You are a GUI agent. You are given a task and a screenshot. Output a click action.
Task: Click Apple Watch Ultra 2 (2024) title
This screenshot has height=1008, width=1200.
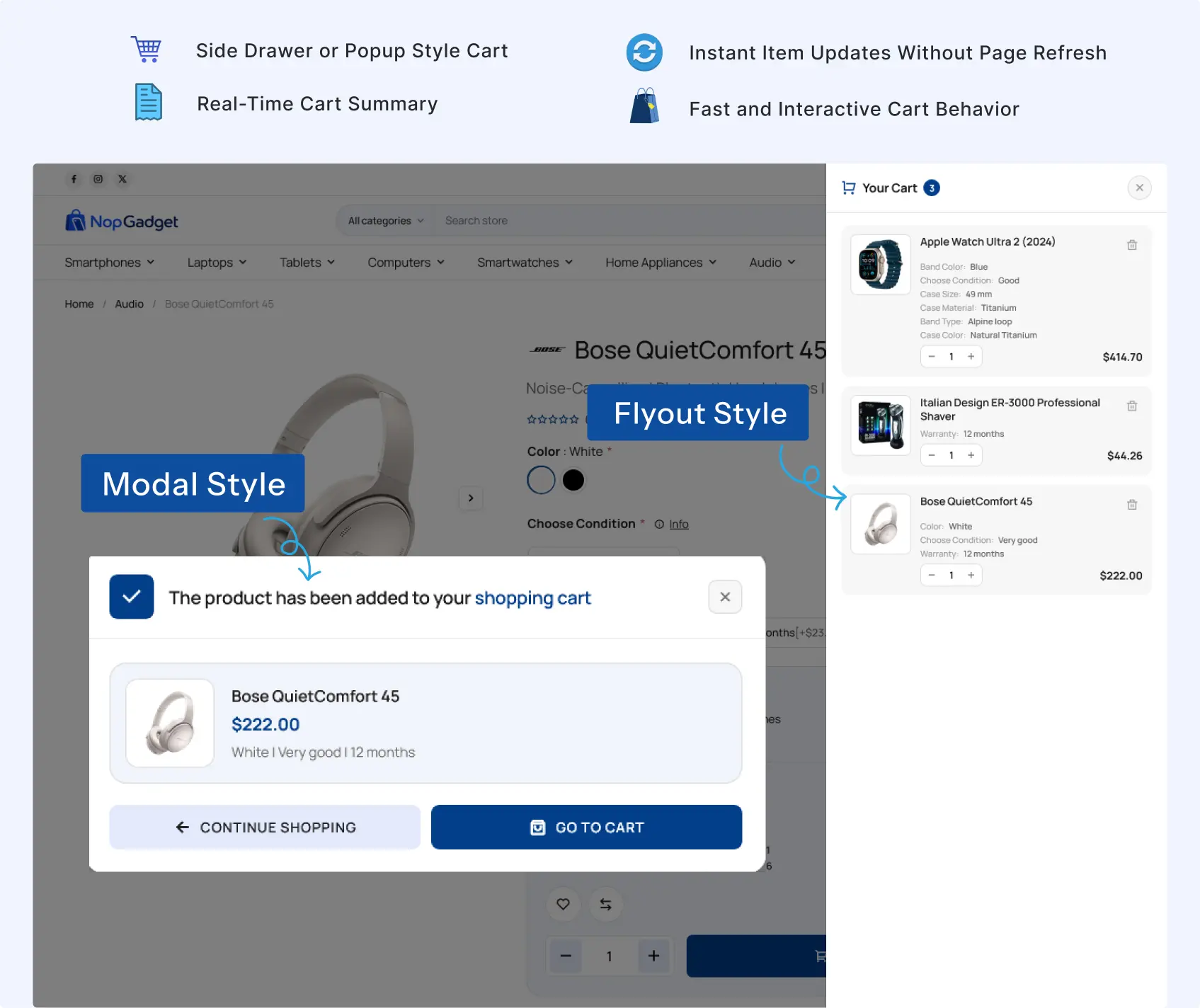(988, 242)
